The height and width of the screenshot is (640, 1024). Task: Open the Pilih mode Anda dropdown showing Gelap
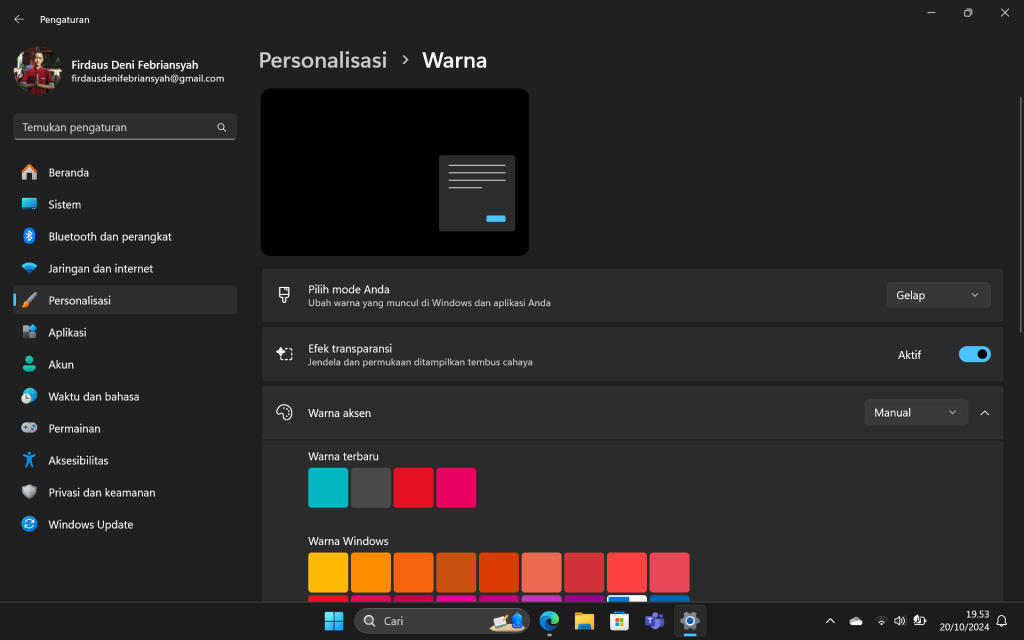937,294
